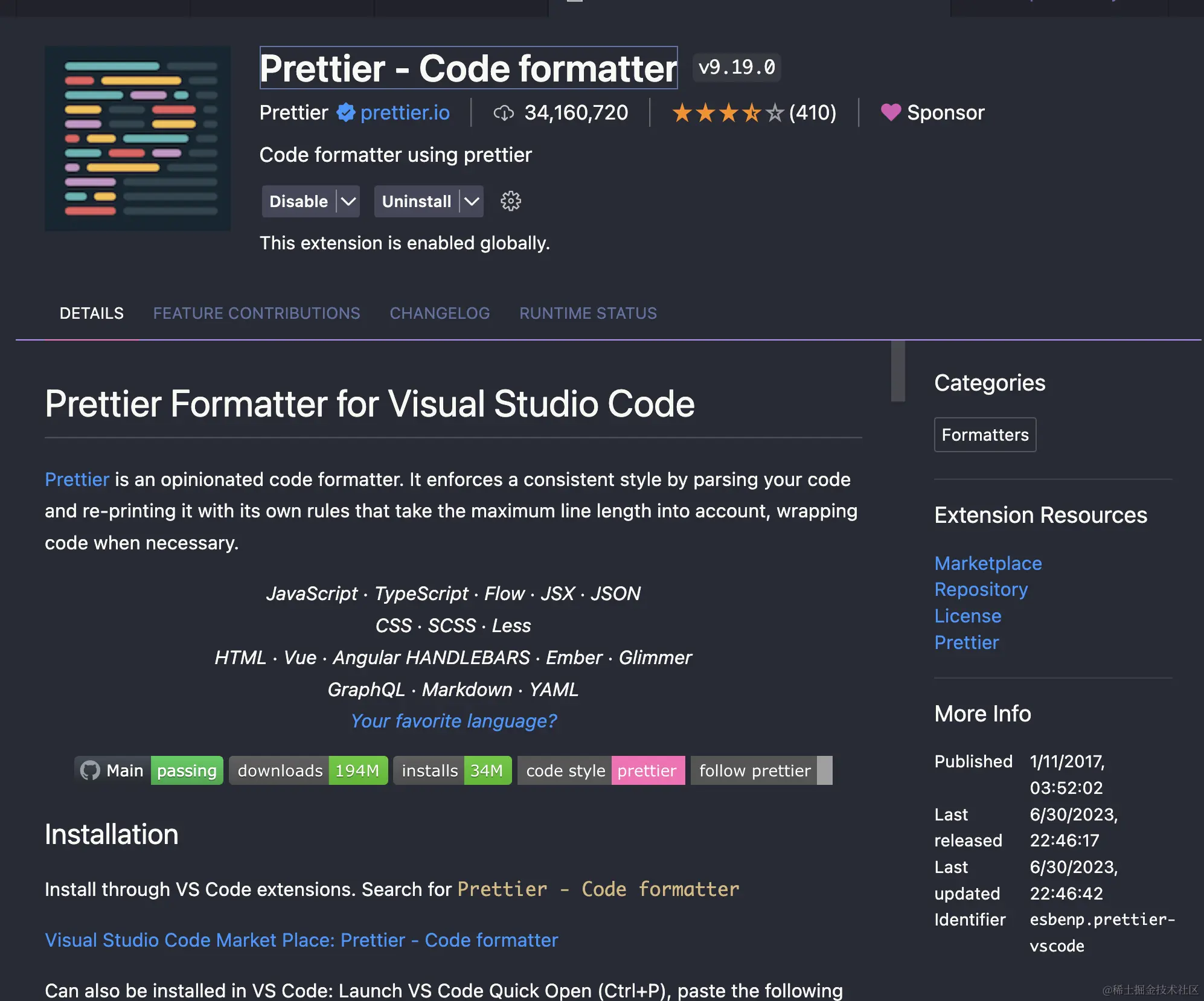Expand the Uninstall dropdown arrow
Image resolution: width=1204 pixels, height=1001 pixels.
pyautogui.click(x=472, y=201)
